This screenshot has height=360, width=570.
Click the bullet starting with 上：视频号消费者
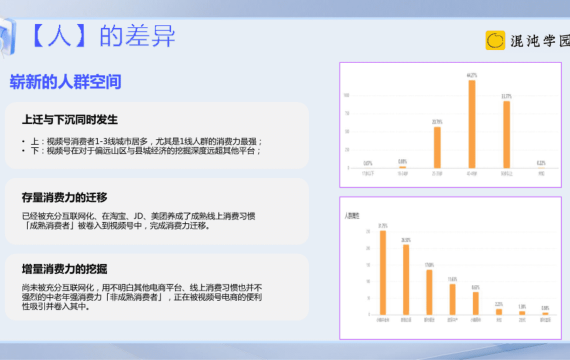[142, 141]
